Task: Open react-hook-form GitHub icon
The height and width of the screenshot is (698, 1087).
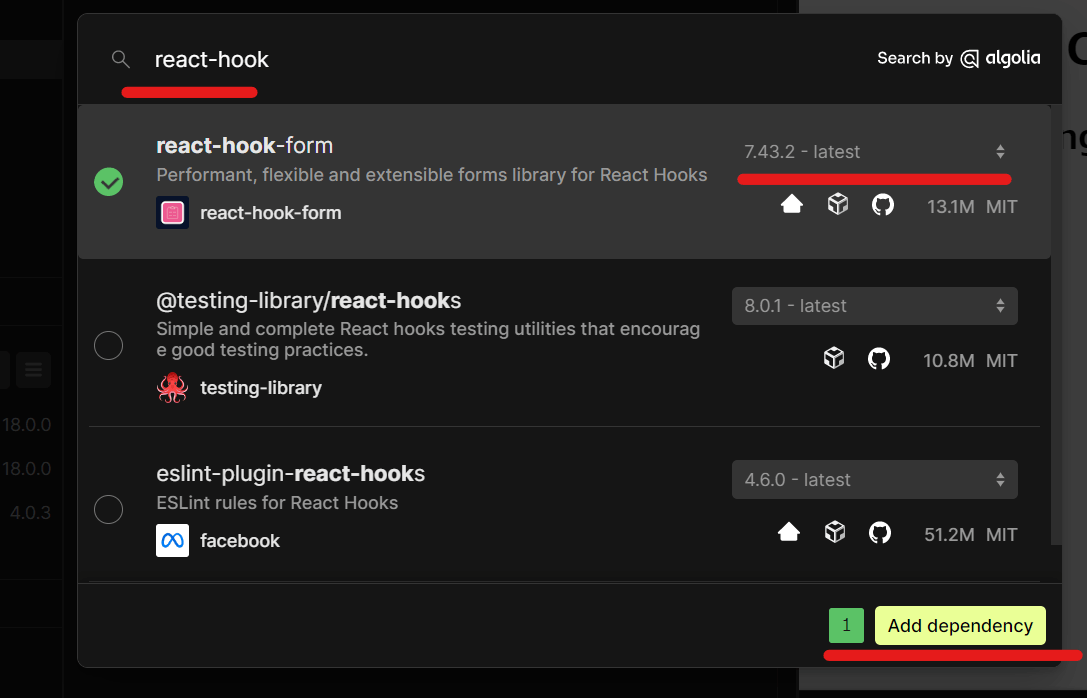Action: 882,204
